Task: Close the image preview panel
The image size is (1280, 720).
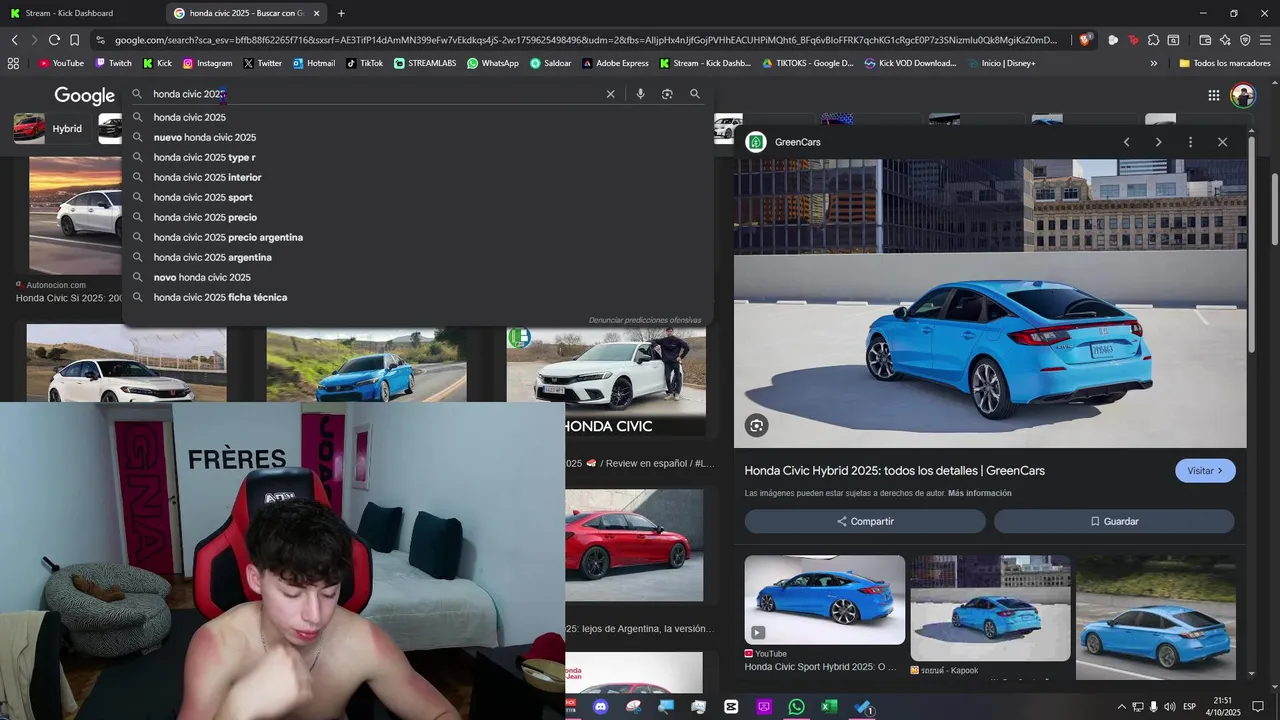Action: click(1222, 142)
